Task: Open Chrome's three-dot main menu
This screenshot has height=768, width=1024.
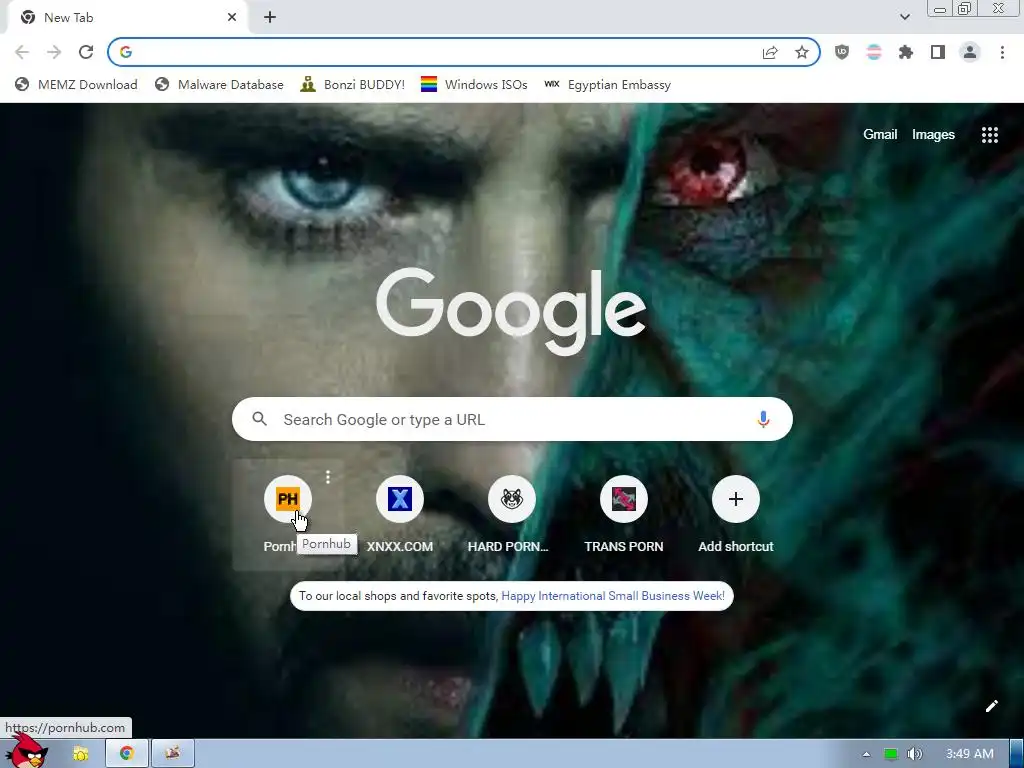Action: 1002,52
